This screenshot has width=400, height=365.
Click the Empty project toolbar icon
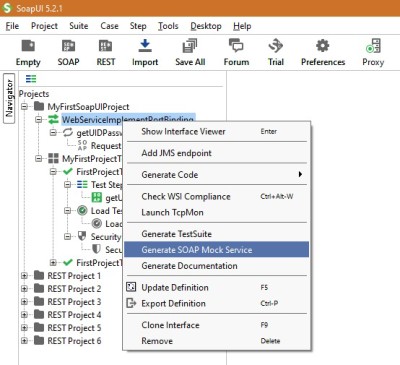[x=28, y=46]
